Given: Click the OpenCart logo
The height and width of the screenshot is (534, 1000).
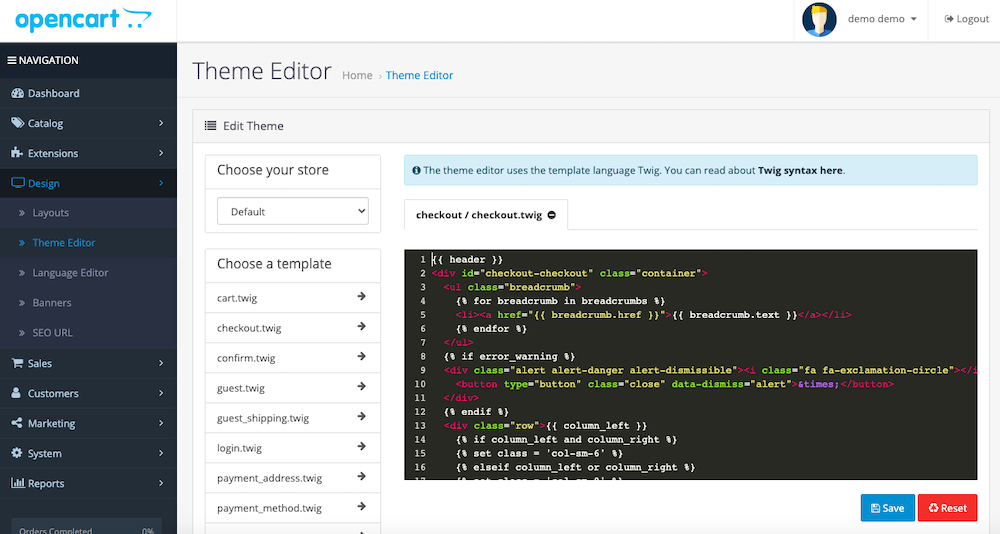Looking at the screenshot, I should point(84,20).
